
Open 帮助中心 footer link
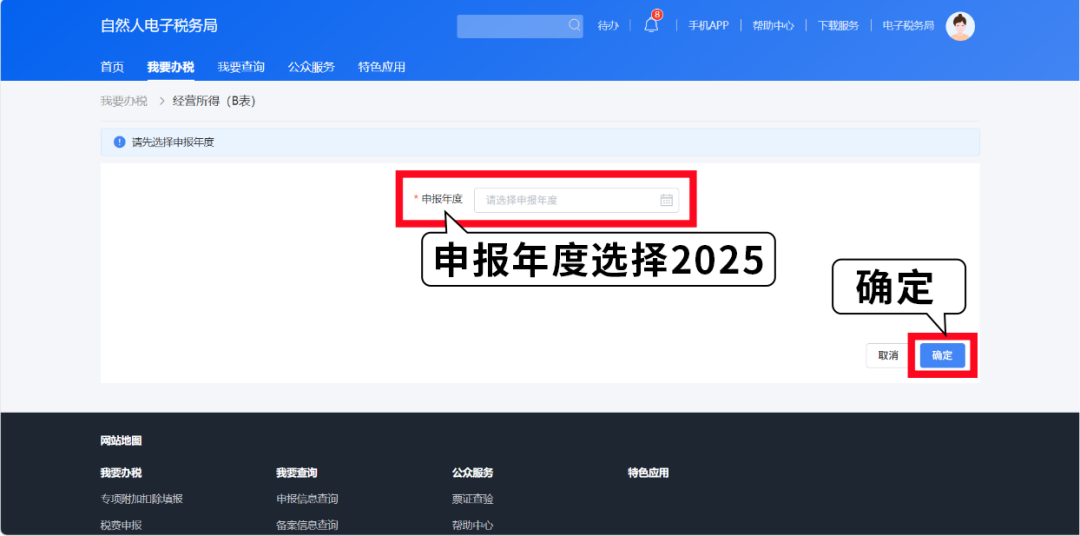(472, 525)
